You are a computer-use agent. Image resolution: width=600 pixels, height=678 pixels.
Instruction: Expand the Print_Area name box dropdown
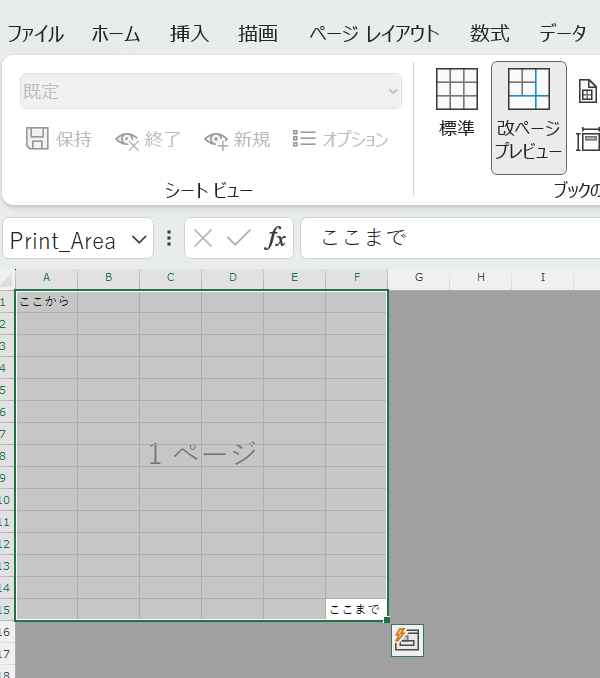140,240
